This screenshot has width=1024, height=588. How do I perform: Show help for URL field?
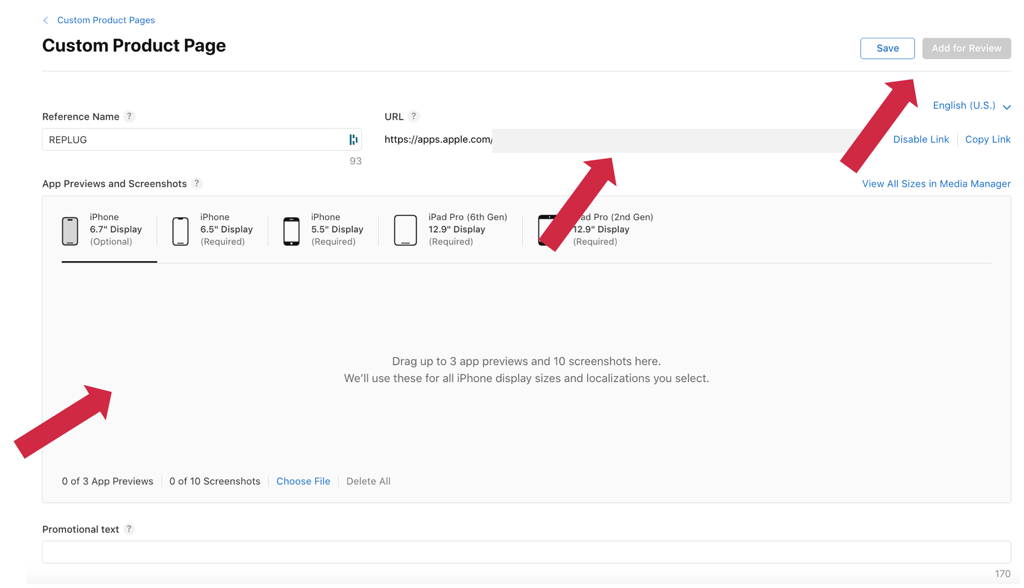point(413,116)
